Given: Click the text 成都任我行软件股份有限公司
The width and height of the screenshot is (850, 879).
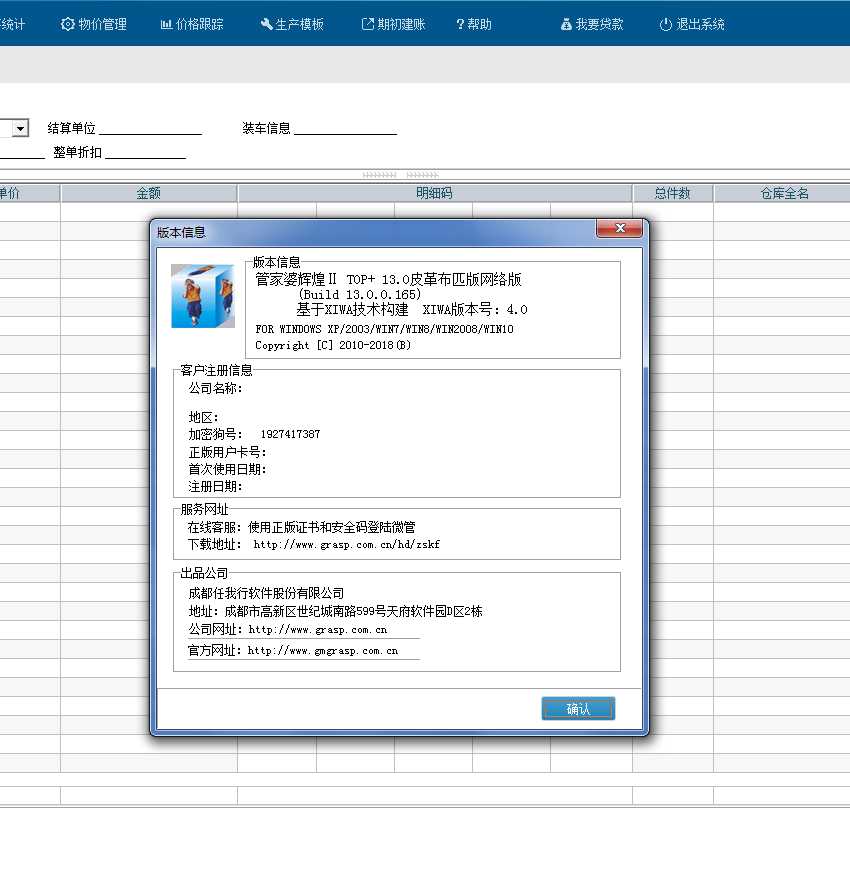Looking at the screenshot, I should (x=266, y=593).
